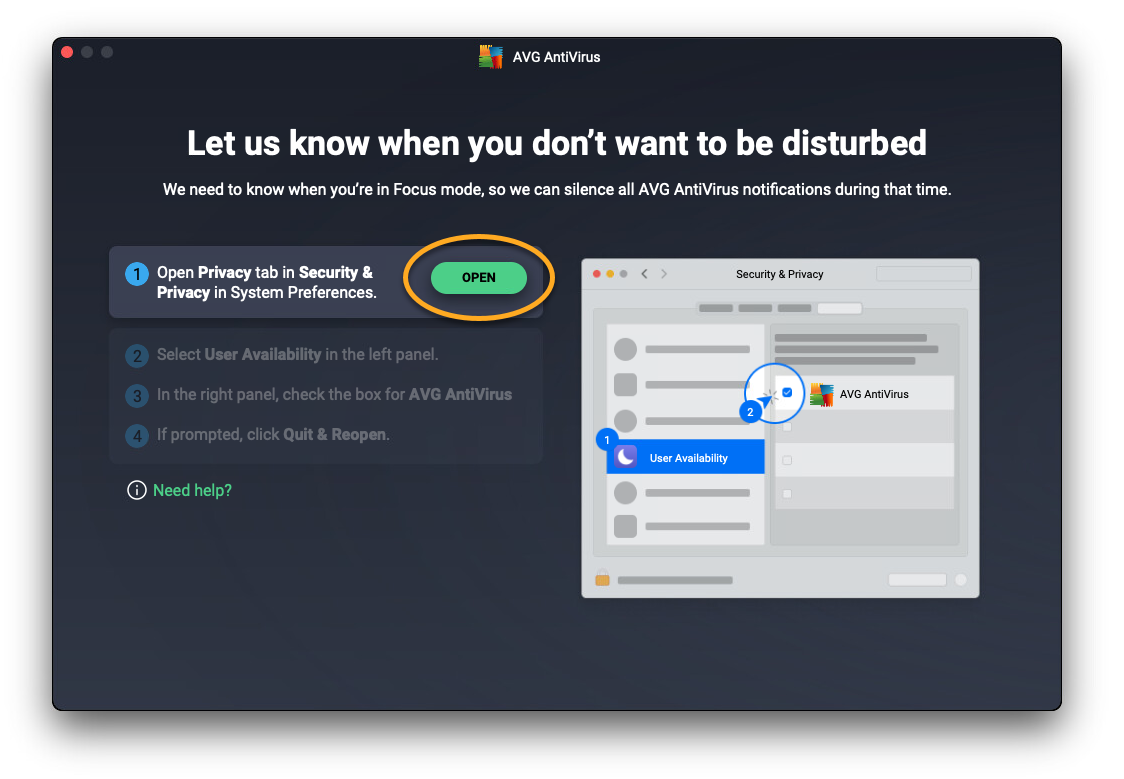Viewport: 1124px width, 779px height.
Task: Click the info icon beside Need help
Action: coord(137,490)
